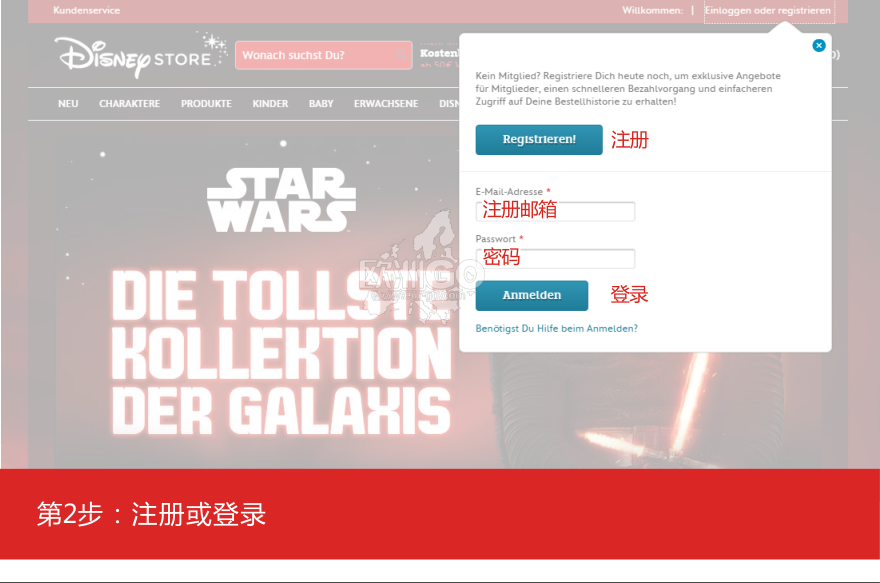Click the Anmelden login button

coord(531,295)
